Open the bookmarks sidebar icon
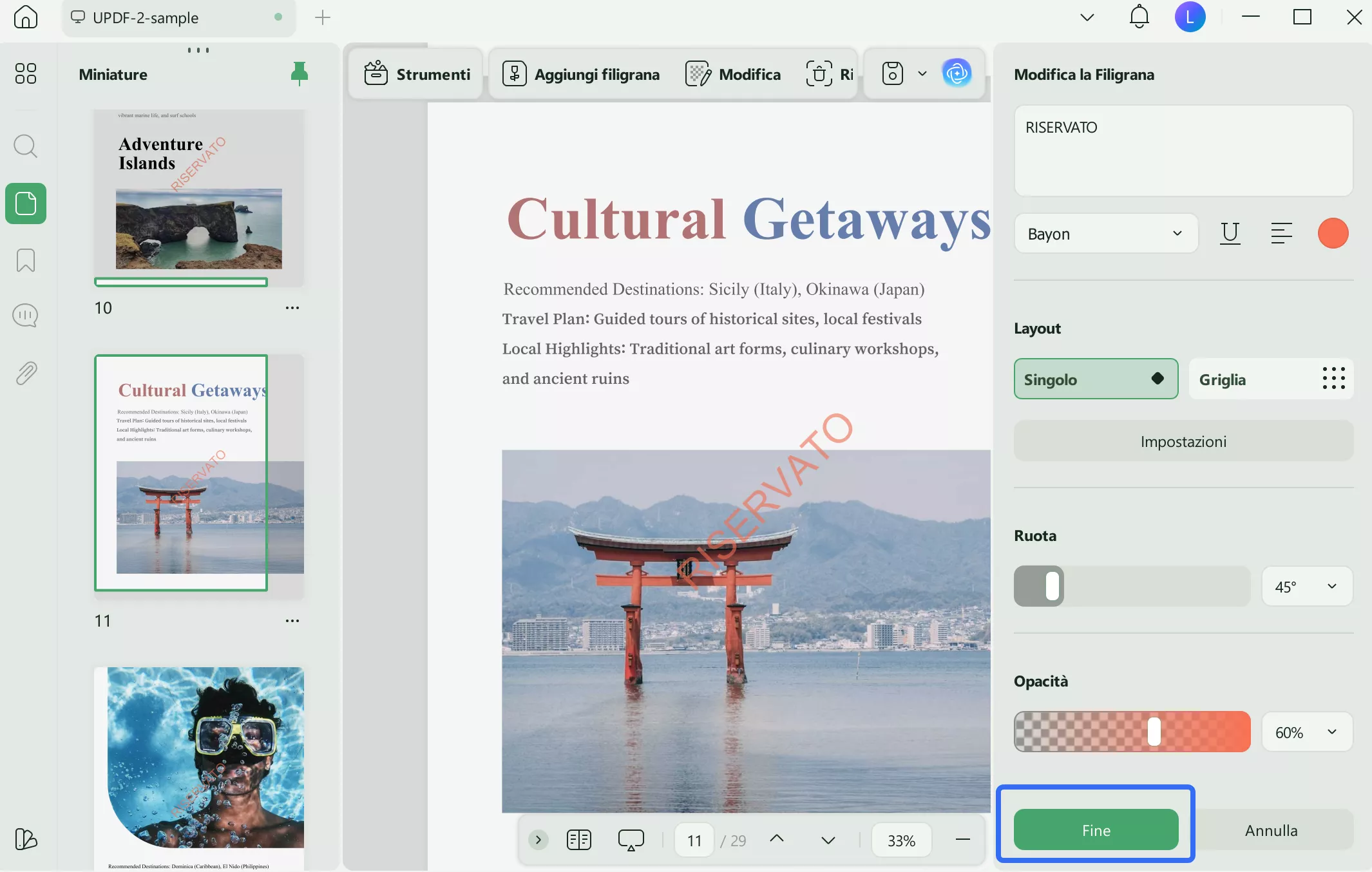1372x872 pixels. (x=26, y=260)
